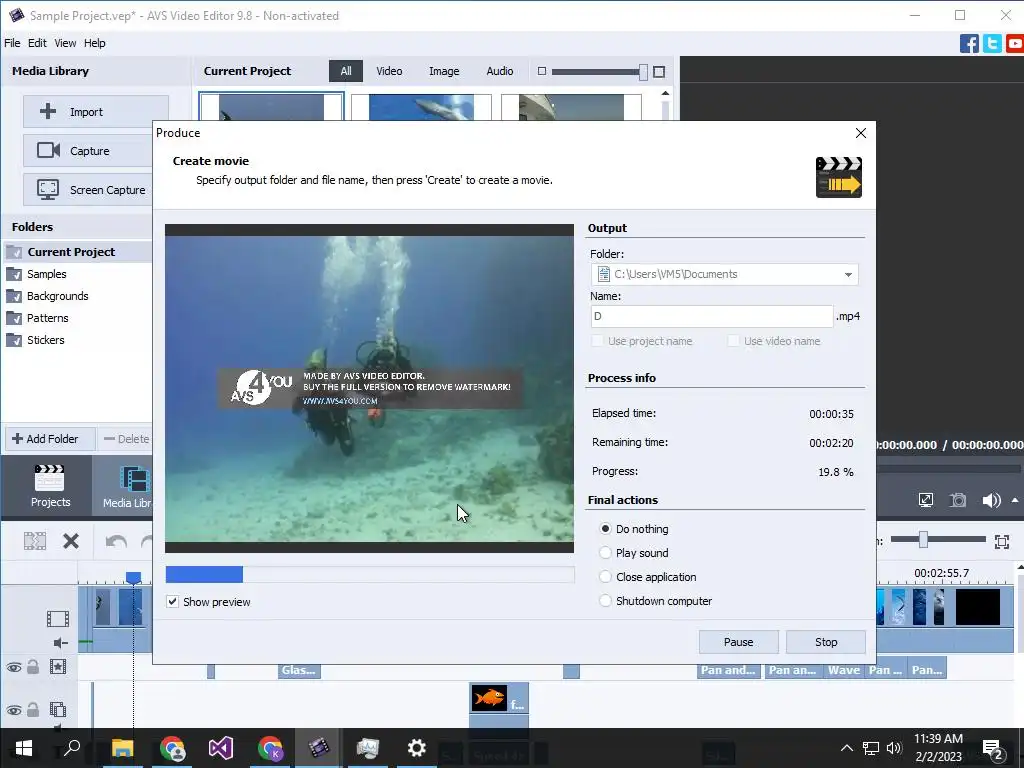Click the audio track speaker icon
This screenshot has width=1024, height=768.
click(x=60, y=643)
